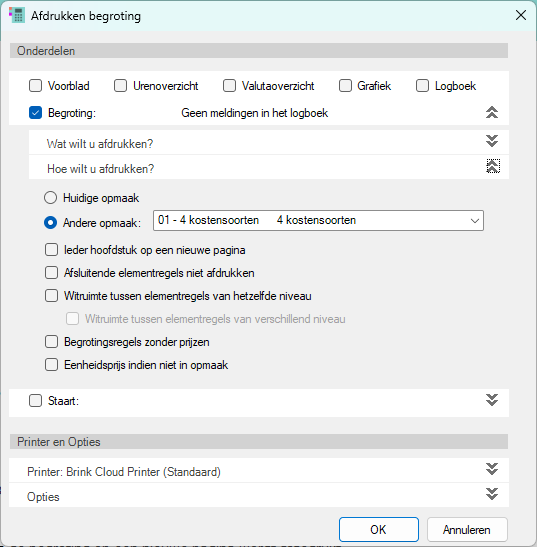Click the Annuleren button
This screenshot has height=547, width=537.
[467, 530]
